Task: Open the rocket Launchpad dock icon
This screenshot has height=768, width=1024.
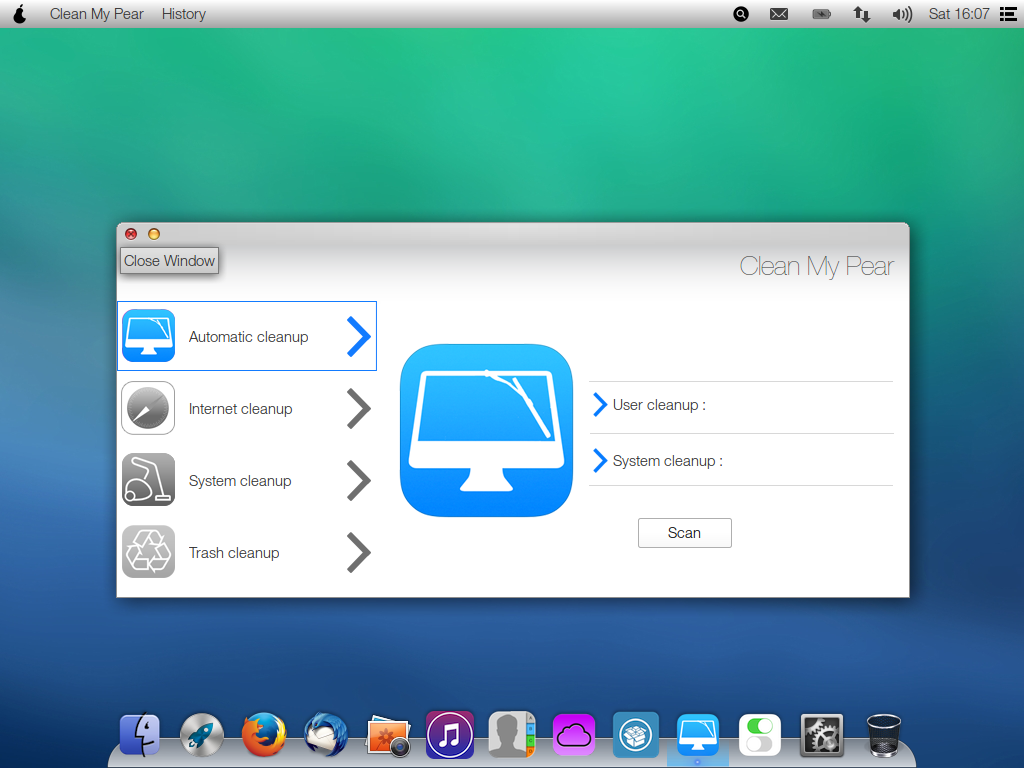Action: tap(202, 735)
